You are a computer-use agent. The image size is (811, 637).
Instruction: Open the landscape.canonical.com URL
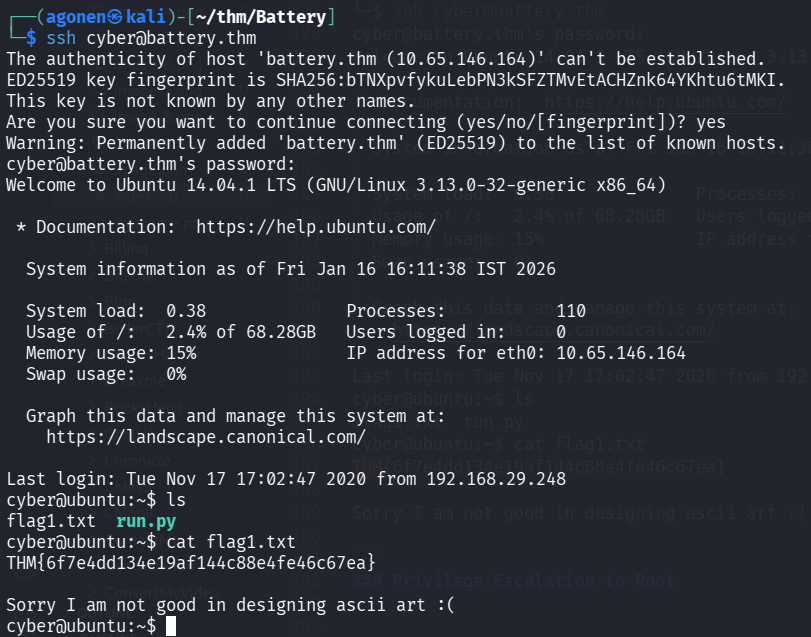click(x=205, y=437)
